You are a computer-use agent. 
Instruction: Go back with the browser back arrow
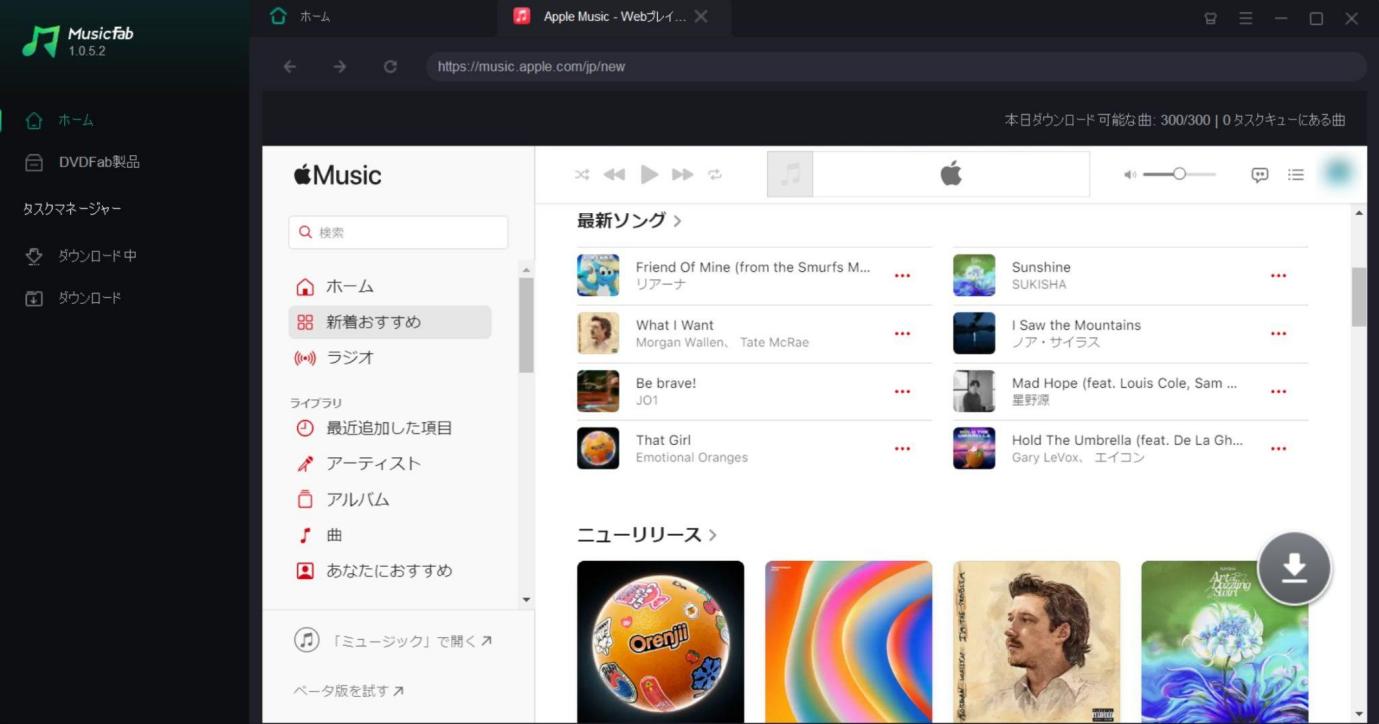click(x=290, y=67)
